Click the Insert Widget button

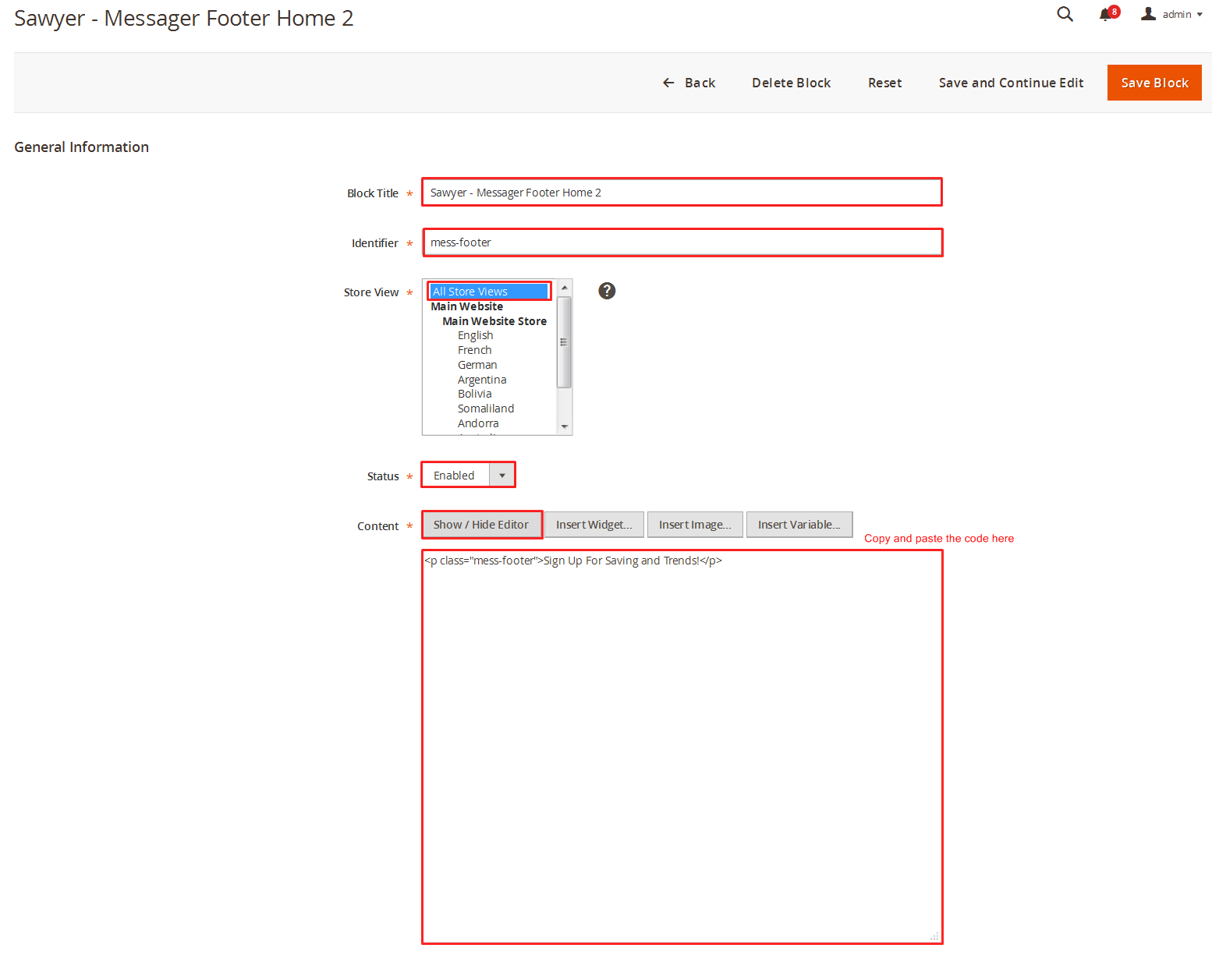594,525
